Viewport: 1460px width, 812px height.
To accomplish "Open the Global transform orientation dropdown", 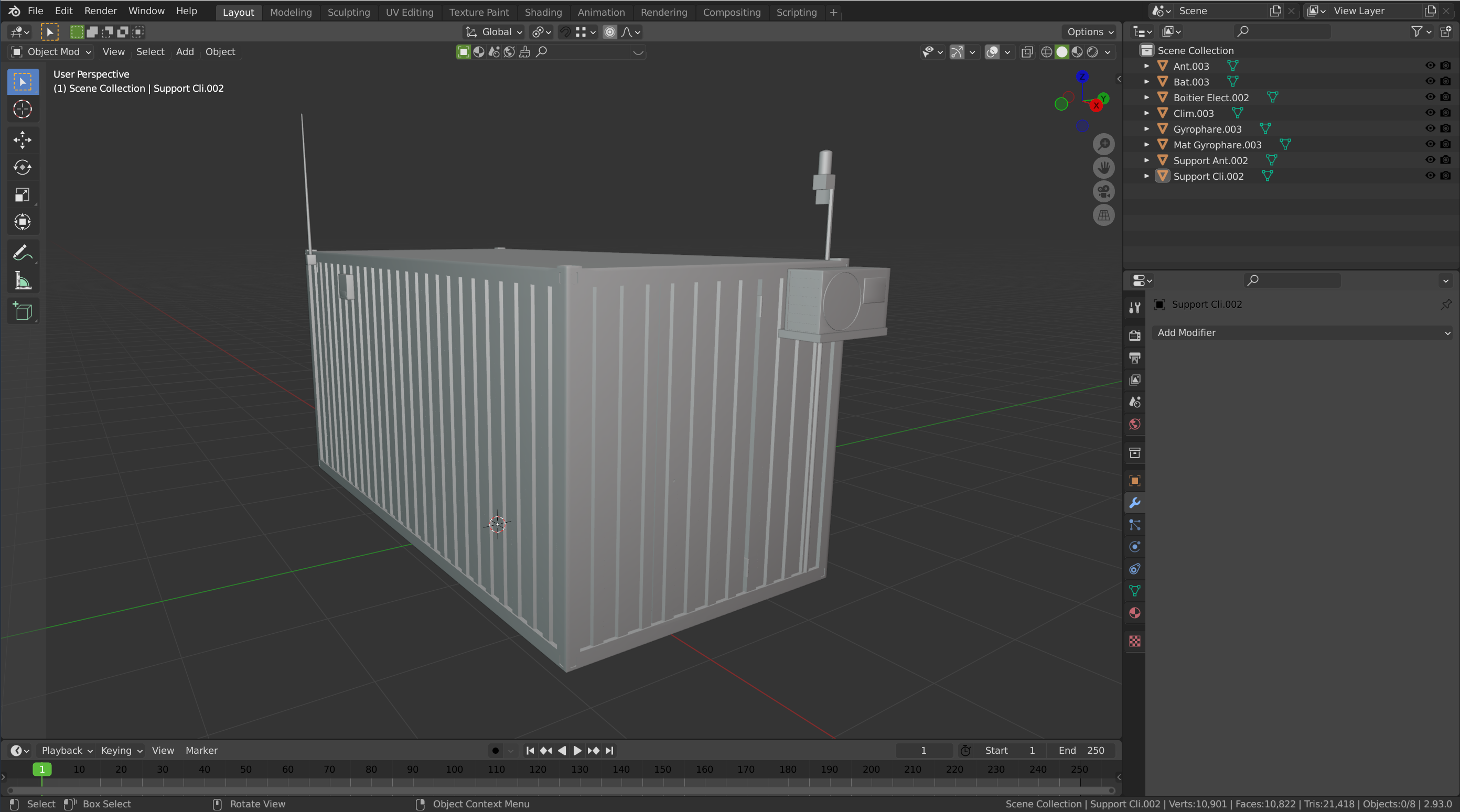I will [x=494, y=32].
